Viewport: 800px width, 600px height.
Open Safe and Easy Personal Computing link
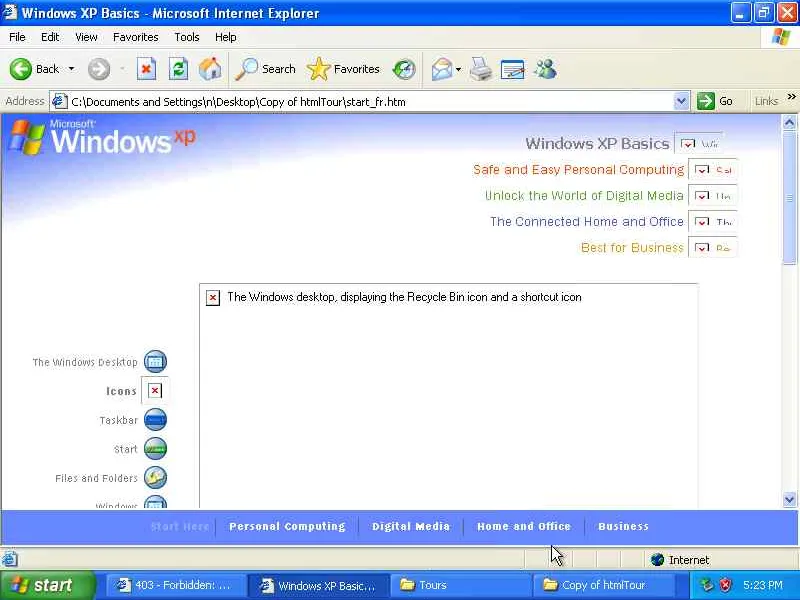point(578,170)
